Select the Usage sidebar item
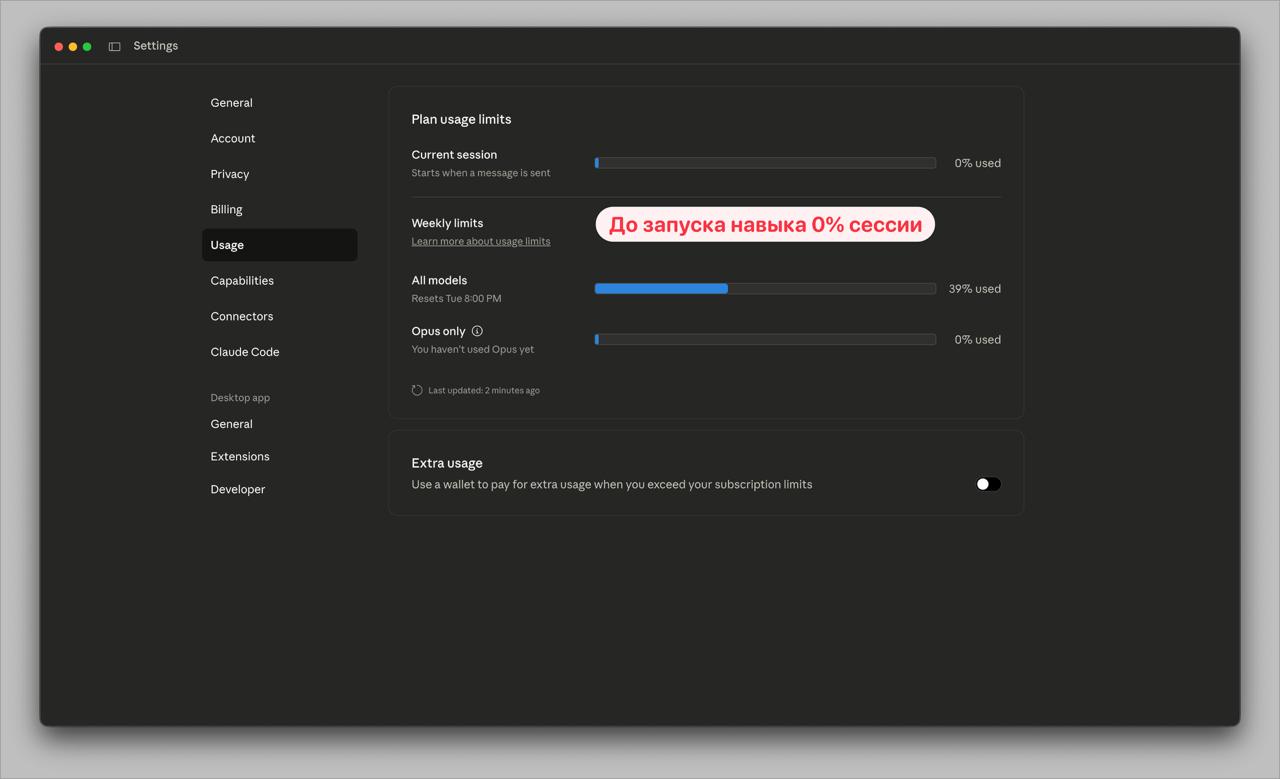 tap(280, 245)
